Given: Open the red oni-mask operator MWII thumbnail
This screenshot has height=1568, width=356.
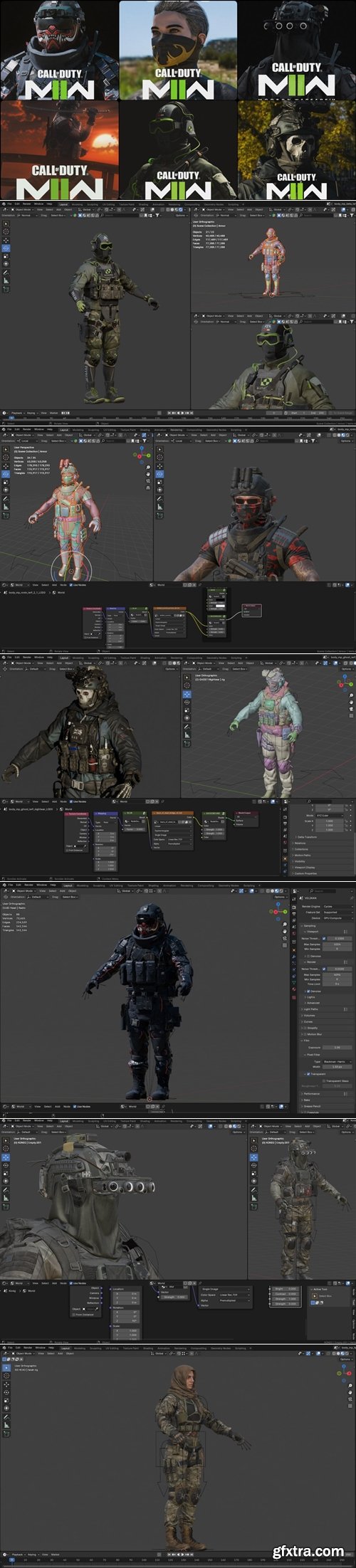Looking at the screenshot, I should click(59, 50).
